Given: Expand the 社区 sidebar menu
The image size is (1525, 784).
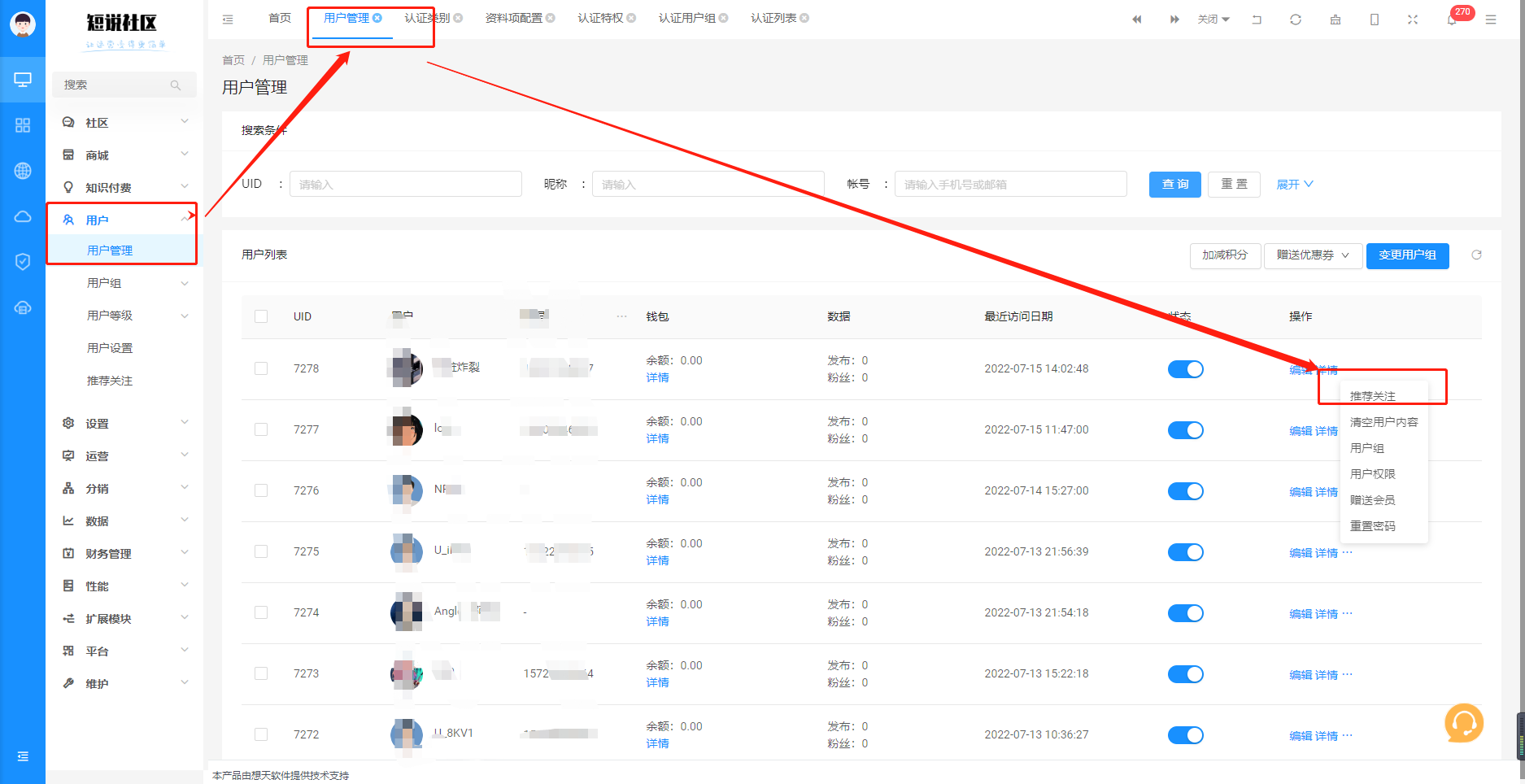Looking at the screenshot, I should 124,123.
